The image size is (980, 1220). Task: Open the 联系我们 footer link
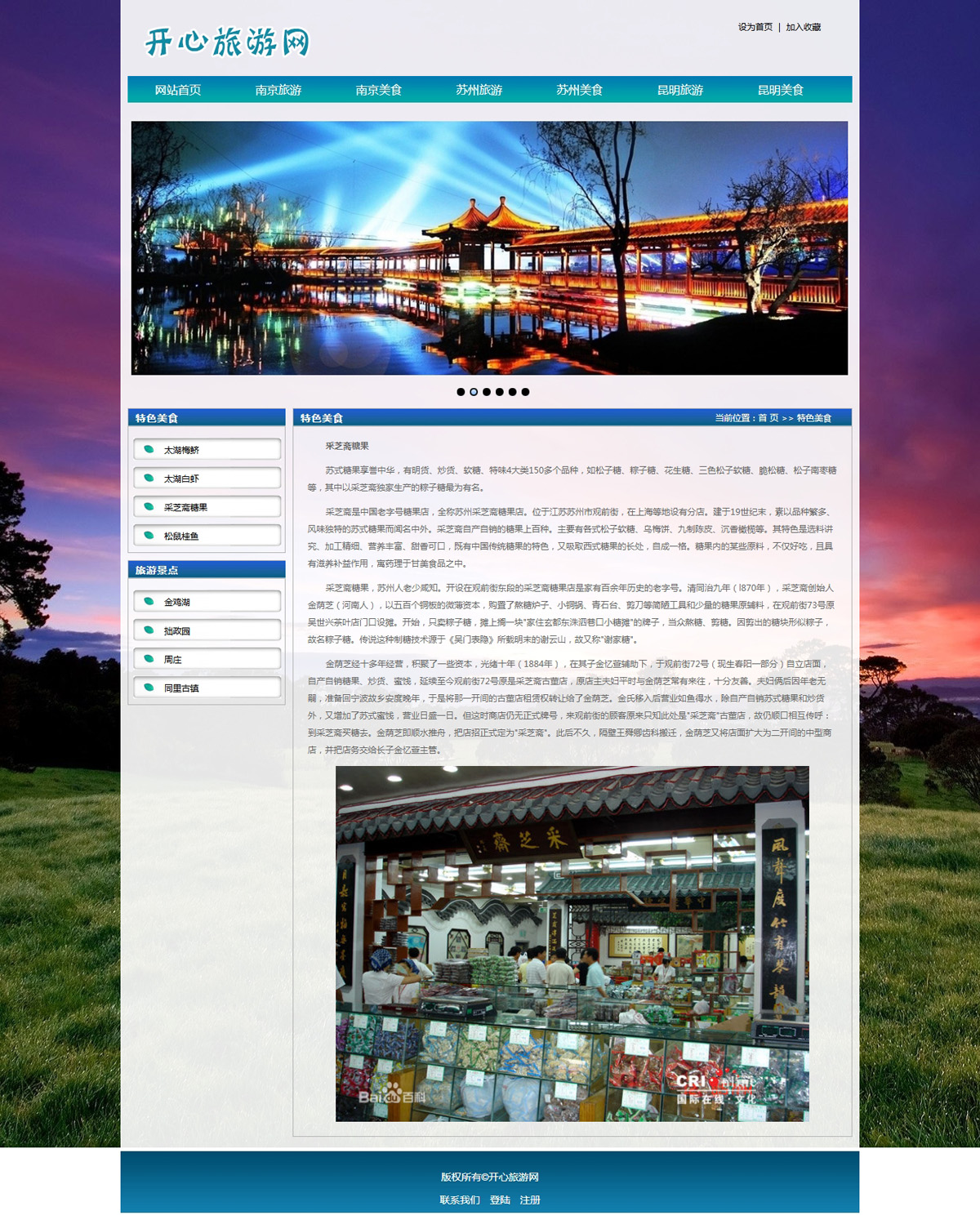tap(460, 1200)
